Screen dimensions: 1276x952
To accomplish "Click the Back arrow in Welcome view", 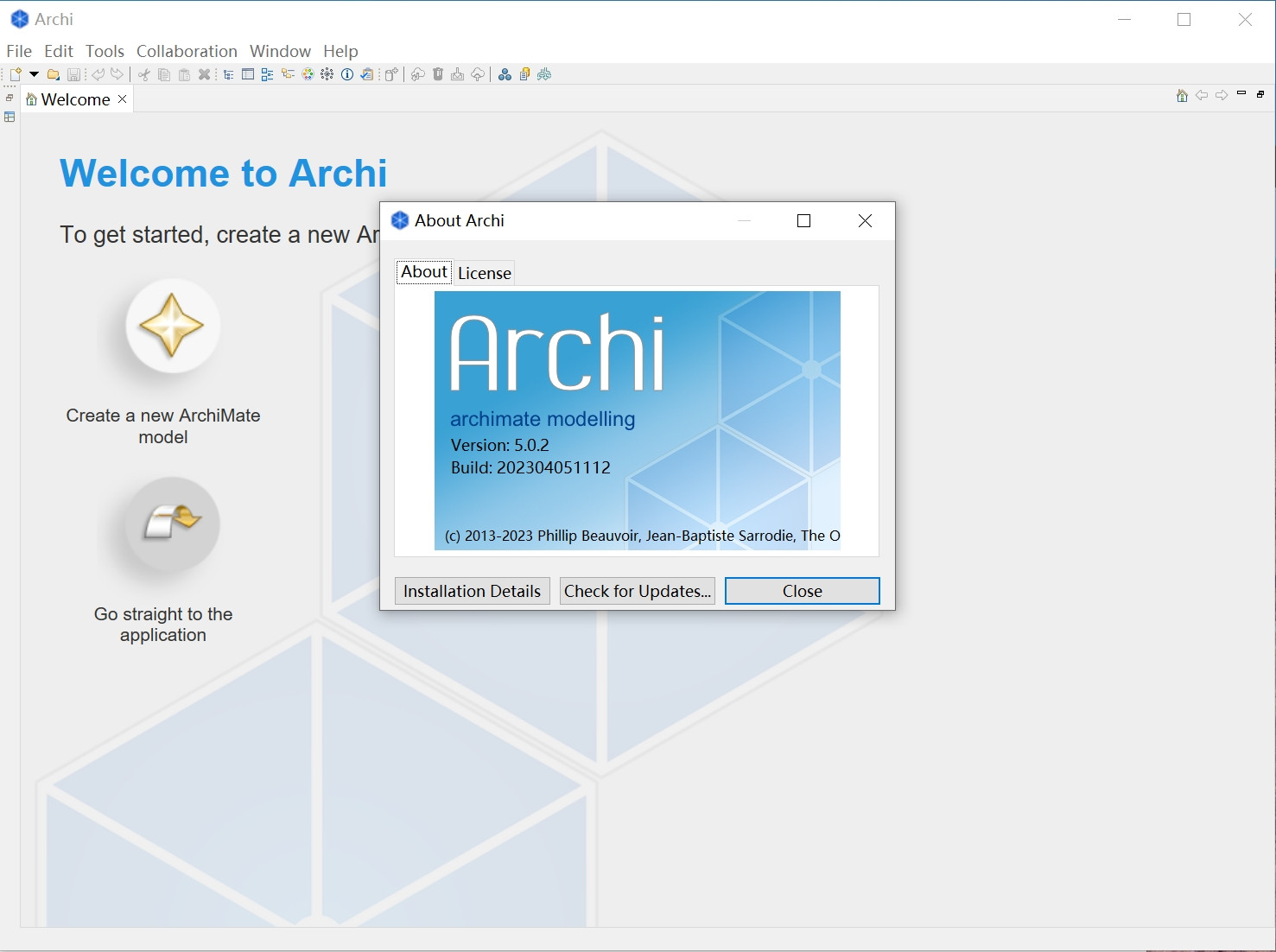I will (x=1202, y=95).
